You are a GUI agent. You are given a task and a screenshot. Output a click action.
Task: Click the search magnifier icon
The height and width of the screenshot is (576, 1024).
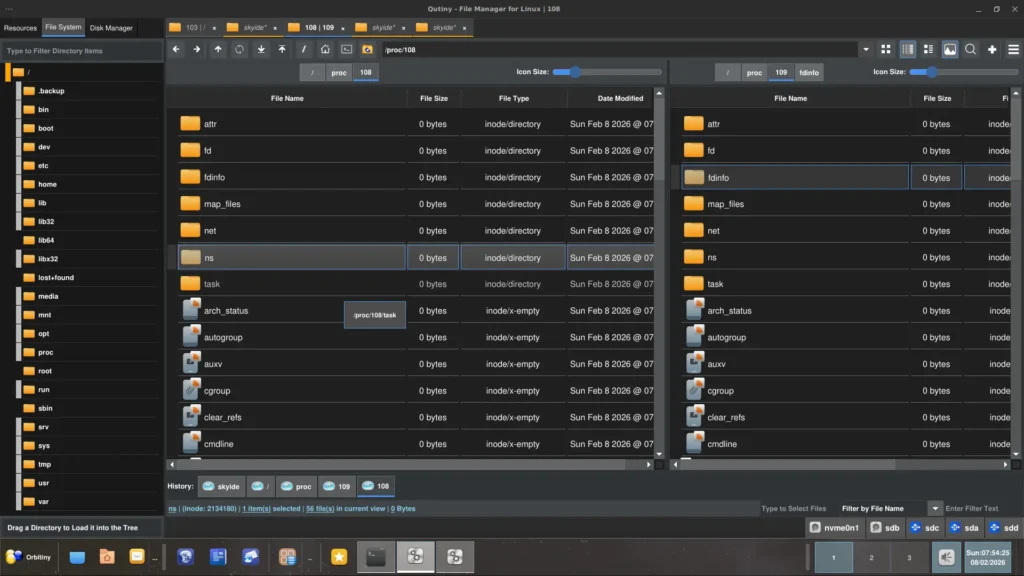[x=970, y=49]
